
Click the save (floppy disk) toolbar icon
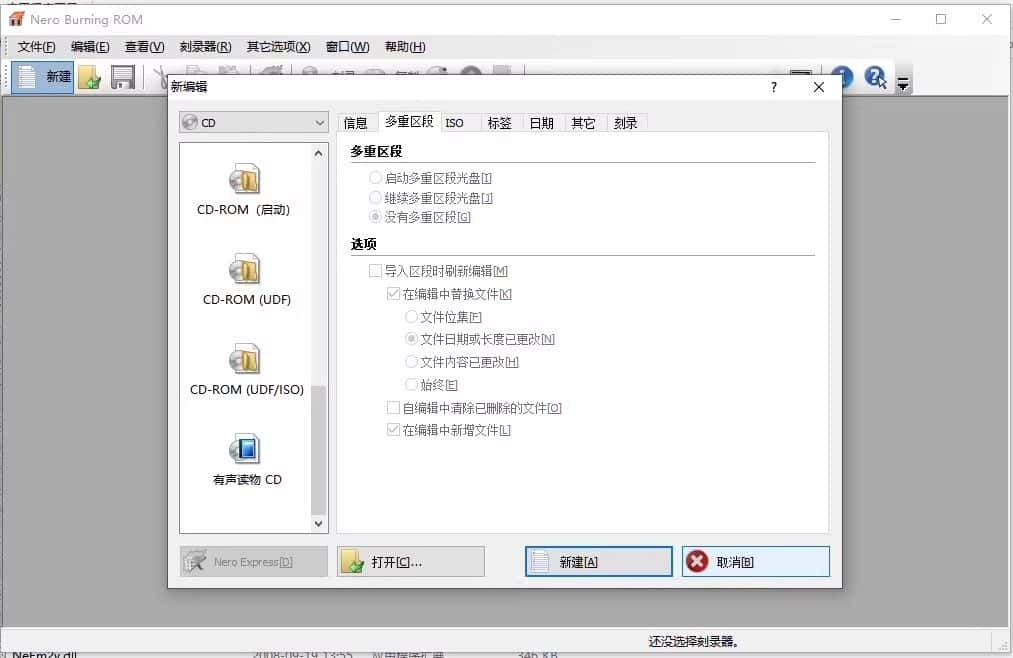123,77
